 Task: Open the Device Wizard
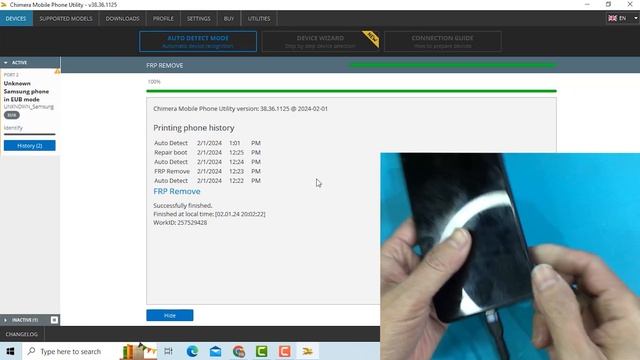(320, 41)
